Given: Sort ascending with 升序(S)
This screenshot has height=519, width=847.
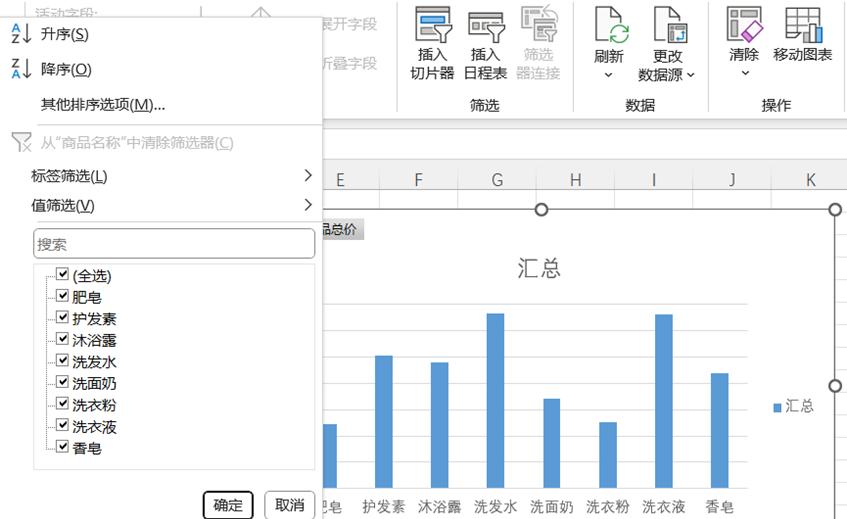Looking at the screenshot, I should coord(65,35).
